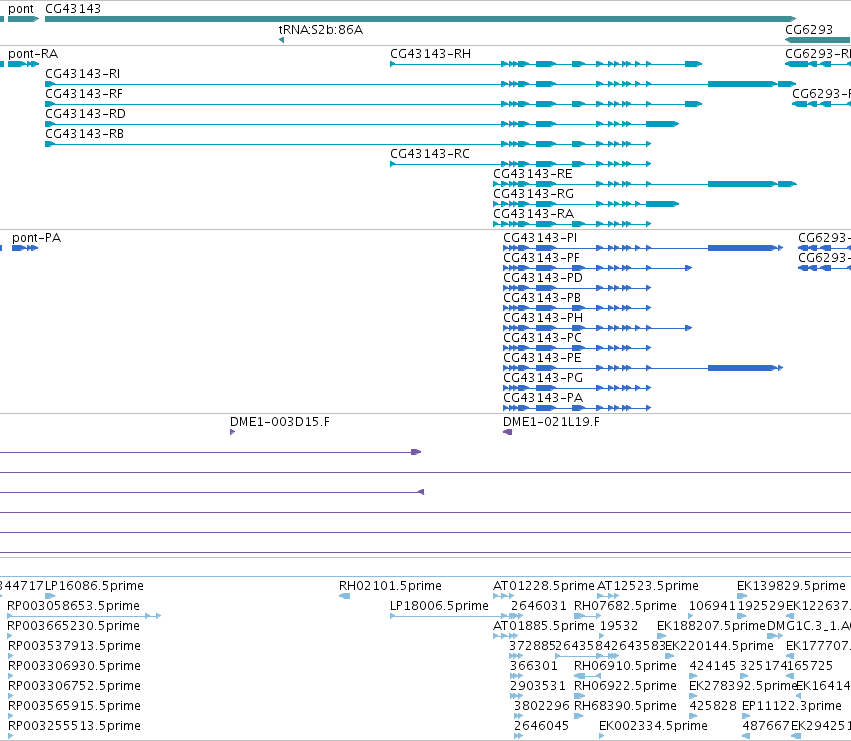The image size is (851, 741).
Task: Click the EK139829.5prime EST label
Action: click(791, 586)
